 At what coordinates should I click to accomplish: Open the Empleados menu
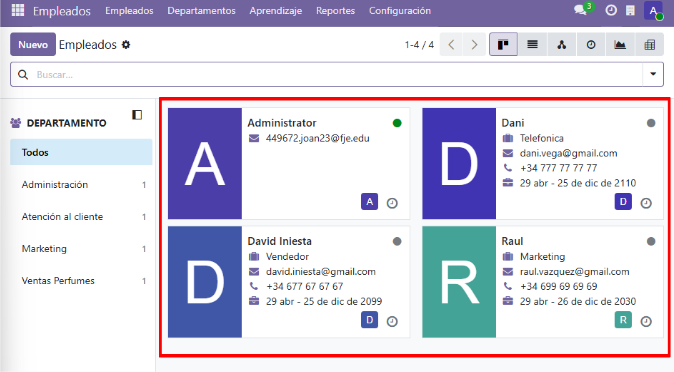pos(129,11)
